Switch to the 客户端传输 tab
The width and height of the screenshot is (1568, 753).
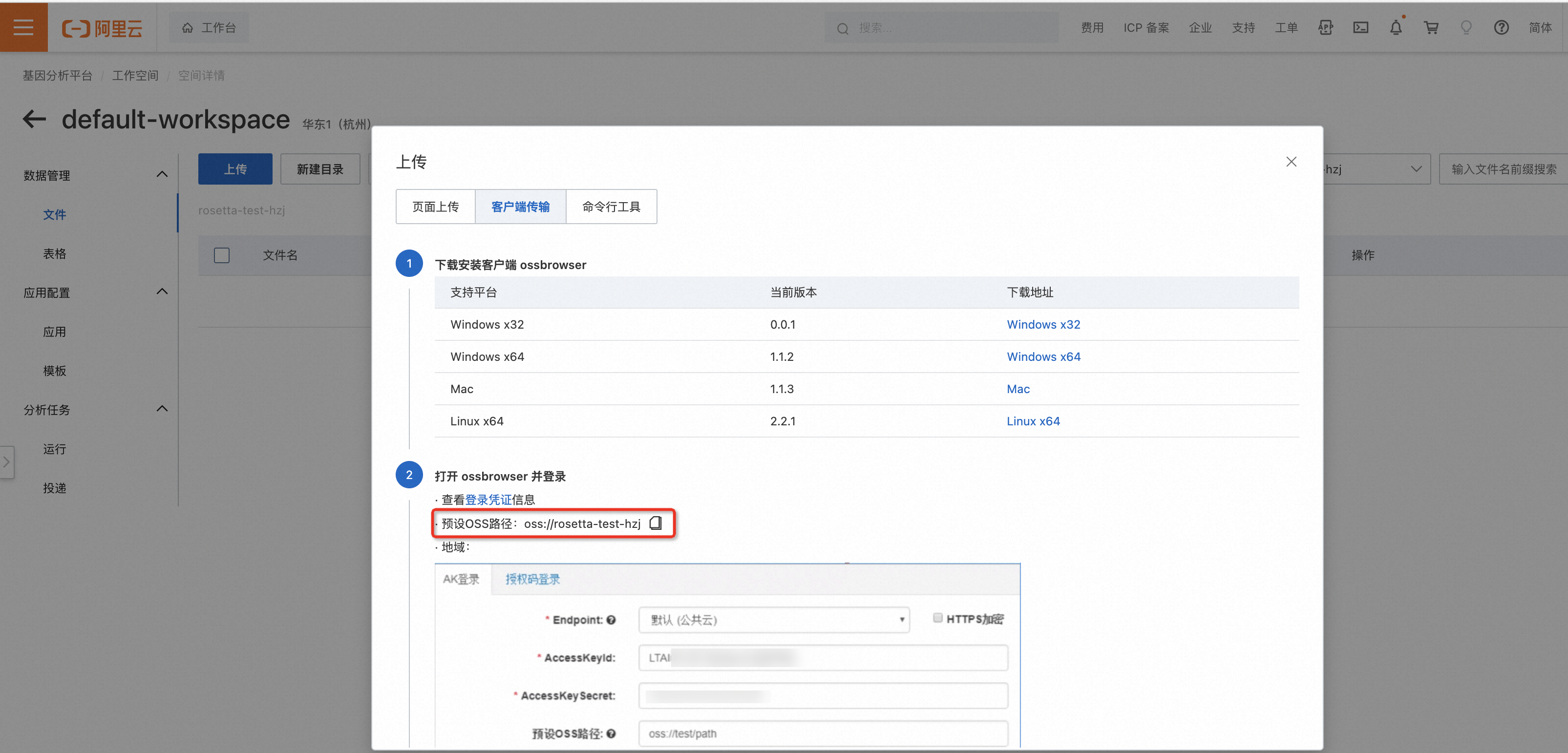pos(520,207)
